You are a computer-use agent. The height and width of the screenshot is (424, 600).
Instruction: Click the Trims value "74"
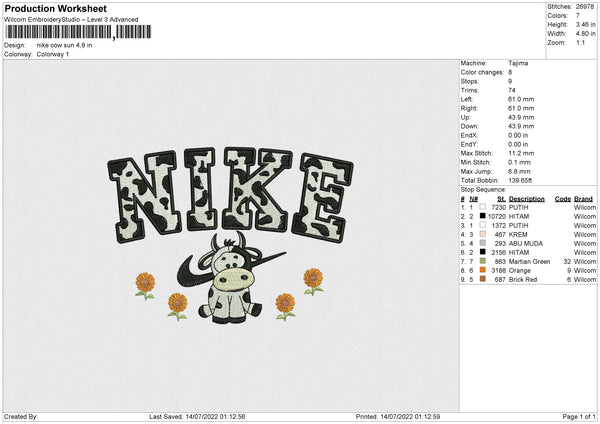pyautogui.click(x=512, y=90)
